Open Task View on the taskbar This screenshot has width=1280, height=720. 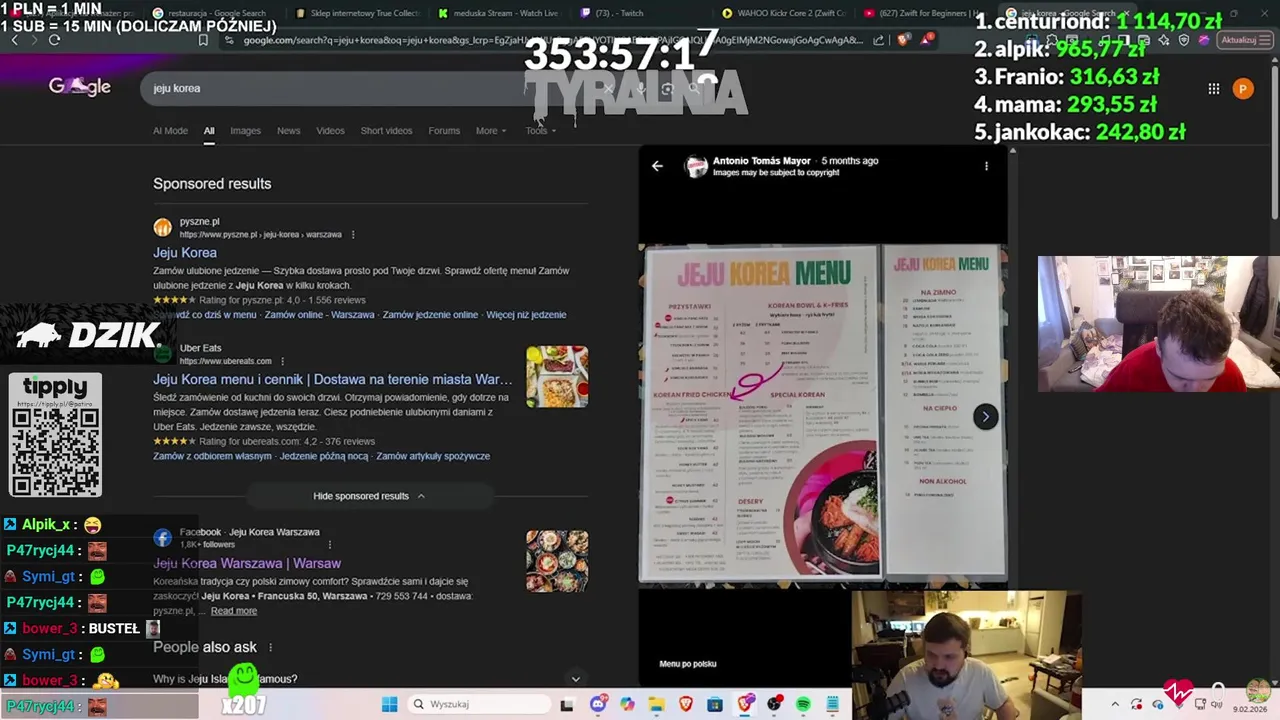(567, 705)
